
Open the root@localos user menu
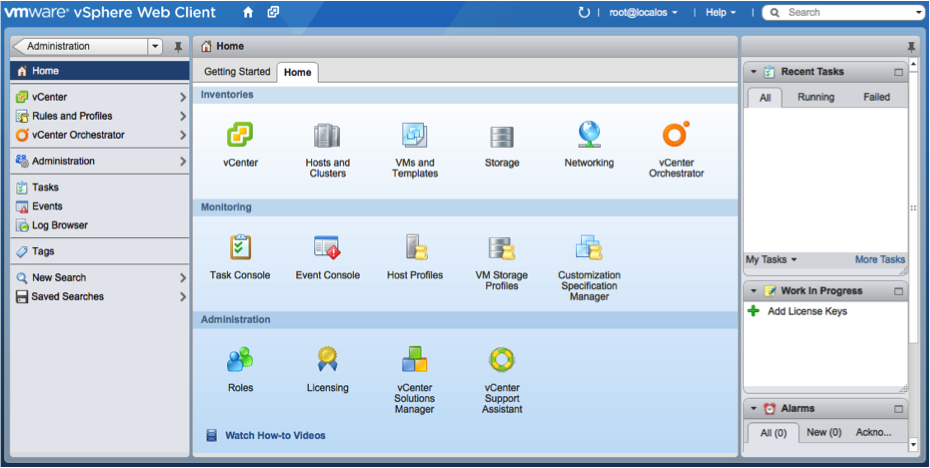pos(643,12)
